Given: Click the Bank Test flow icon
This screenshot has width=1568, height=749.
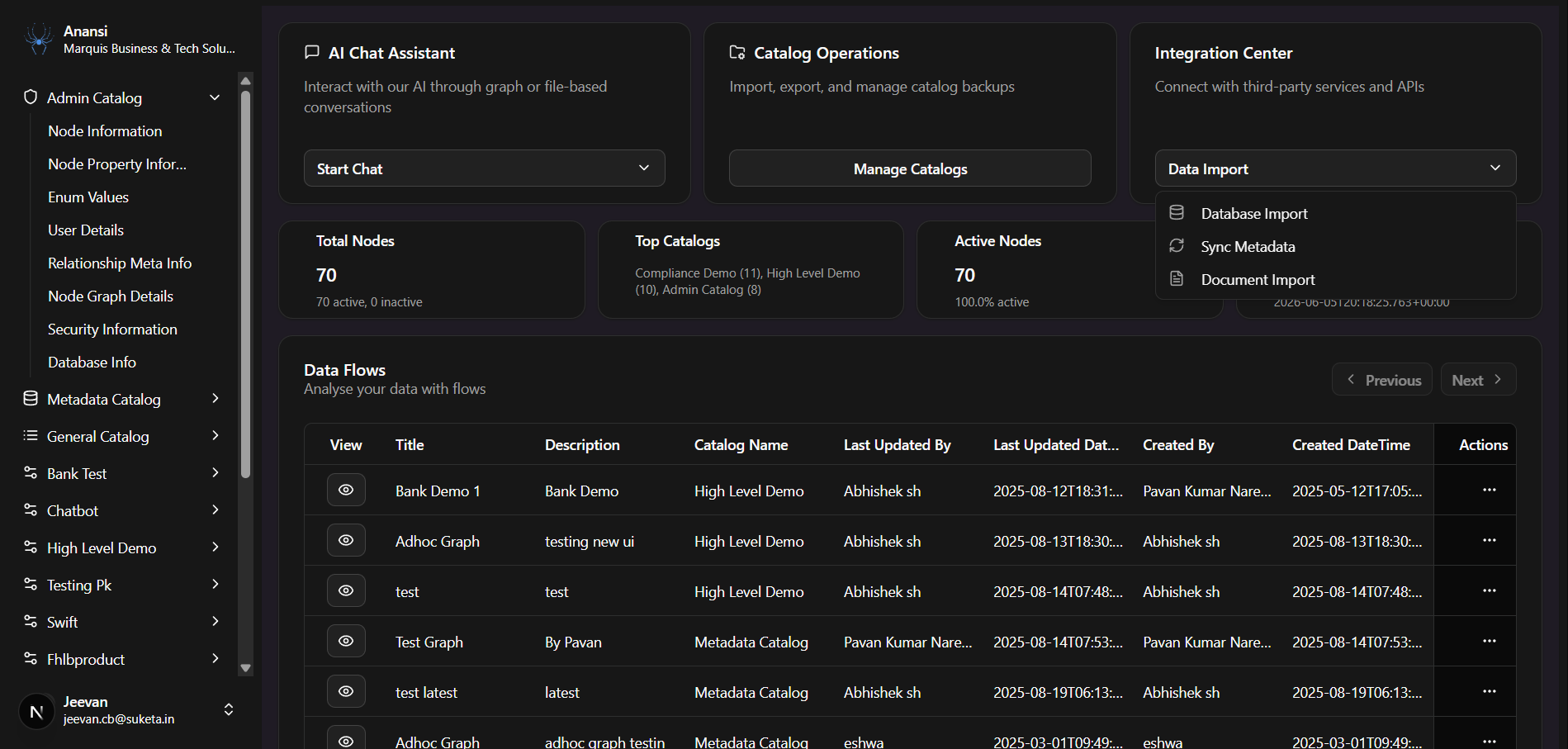Looking at the screenshot, I should click(x=31, y=473).
